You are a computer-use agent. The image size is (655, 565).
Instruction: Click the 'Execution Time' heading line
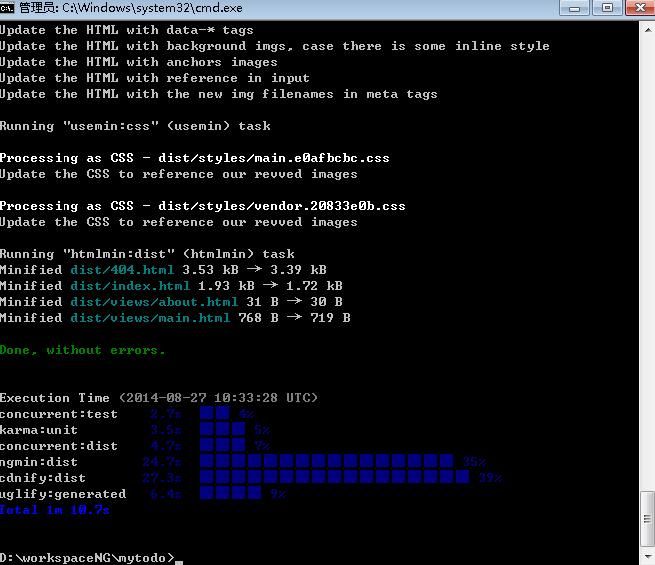point(159,398)
